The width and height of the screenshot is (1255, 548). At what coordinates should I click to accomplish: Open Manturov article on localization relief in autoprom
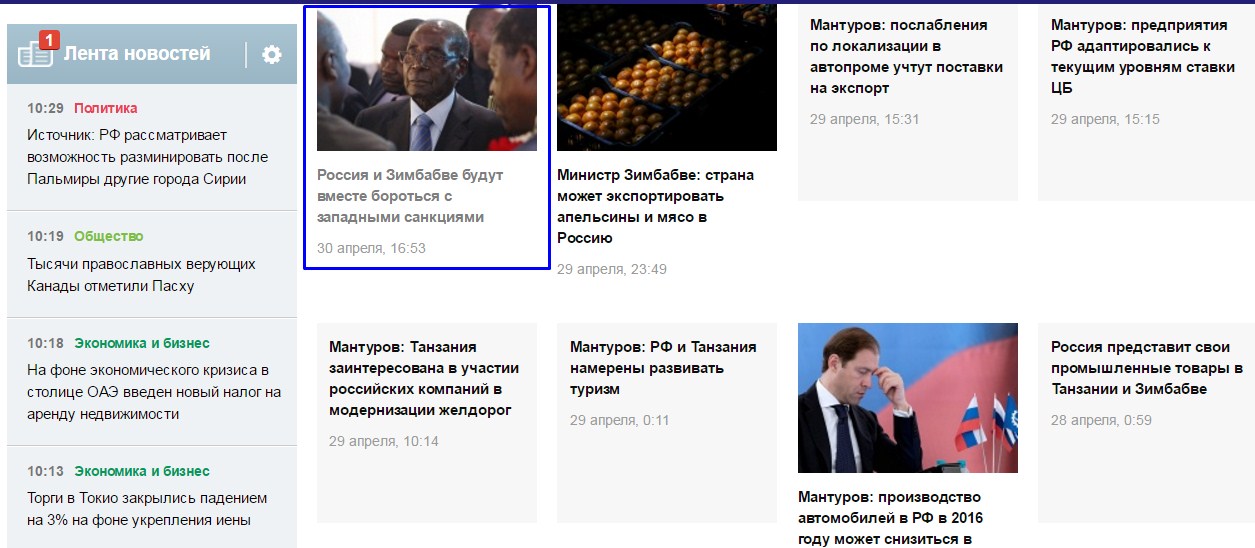[906, 57]
